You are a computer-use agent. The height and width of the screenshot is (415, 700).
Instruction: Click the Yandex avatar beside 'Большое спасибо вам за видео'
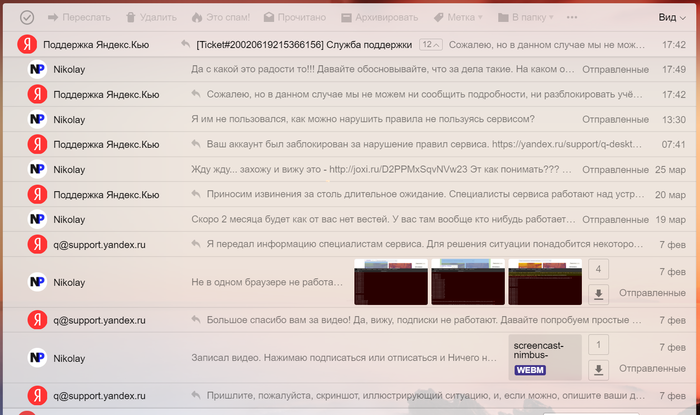click(37, 320)
